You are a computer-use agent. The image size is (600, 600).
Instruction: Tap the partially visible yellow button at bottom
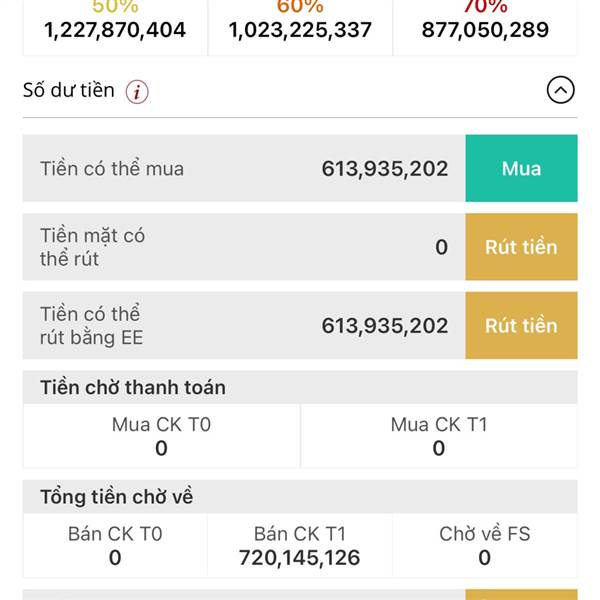pyautogui.click(x=521, y=595)
